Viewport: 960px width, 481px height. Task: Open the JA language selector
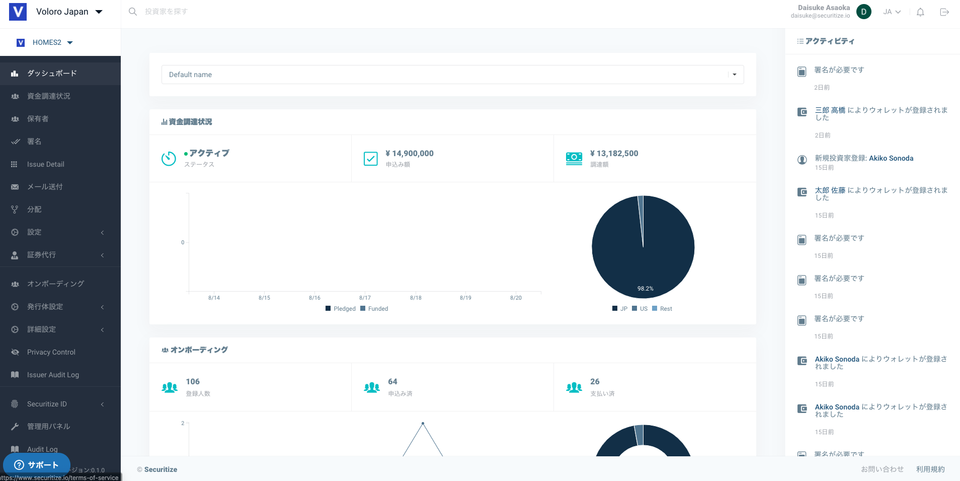click(x=892, y=12)
